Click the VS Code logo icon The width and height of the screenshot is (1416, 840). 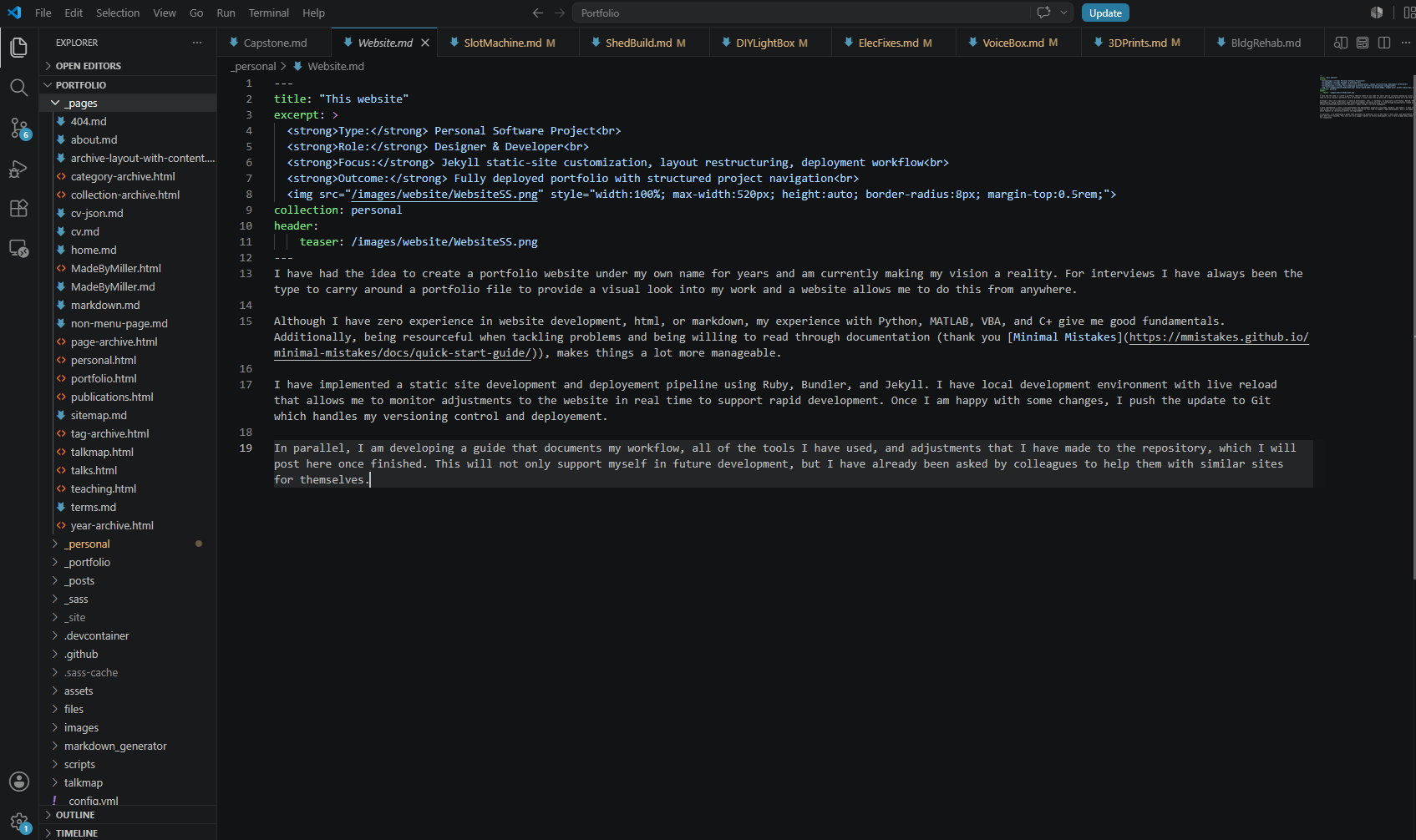tap(14, 13)
